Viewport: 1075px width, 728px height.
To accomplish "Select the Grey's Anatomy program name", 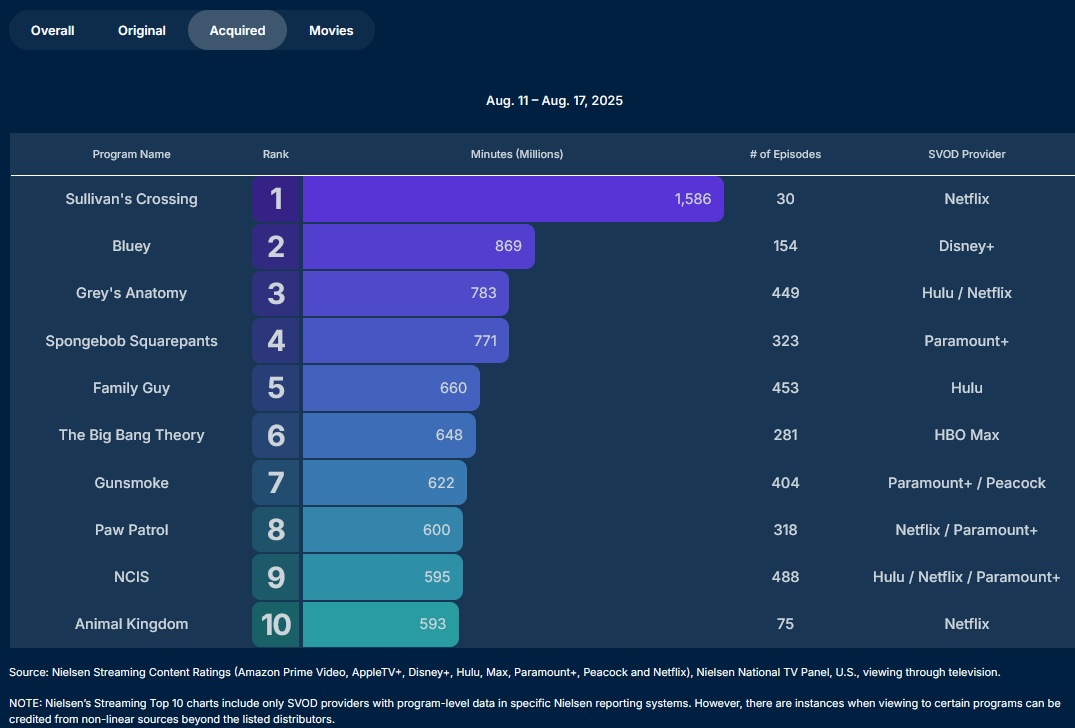I will click(132, 293).
